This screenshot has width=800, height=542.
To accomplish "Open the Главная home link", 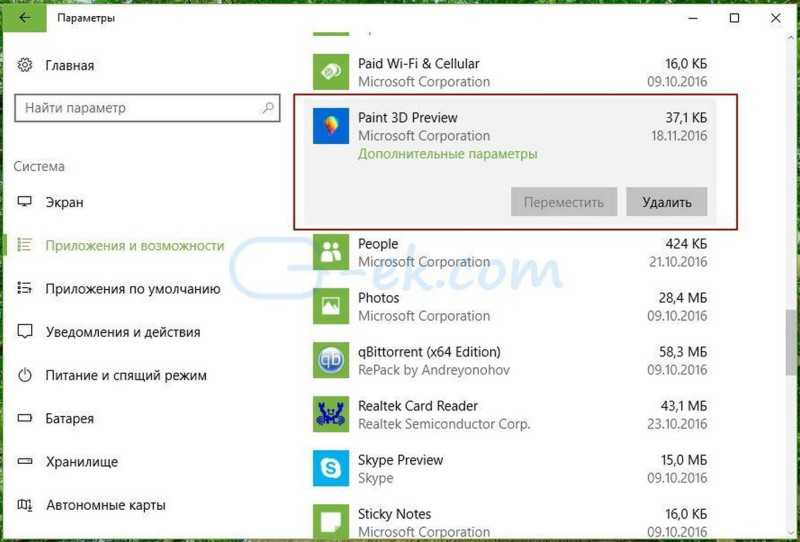I will [69, 65].
